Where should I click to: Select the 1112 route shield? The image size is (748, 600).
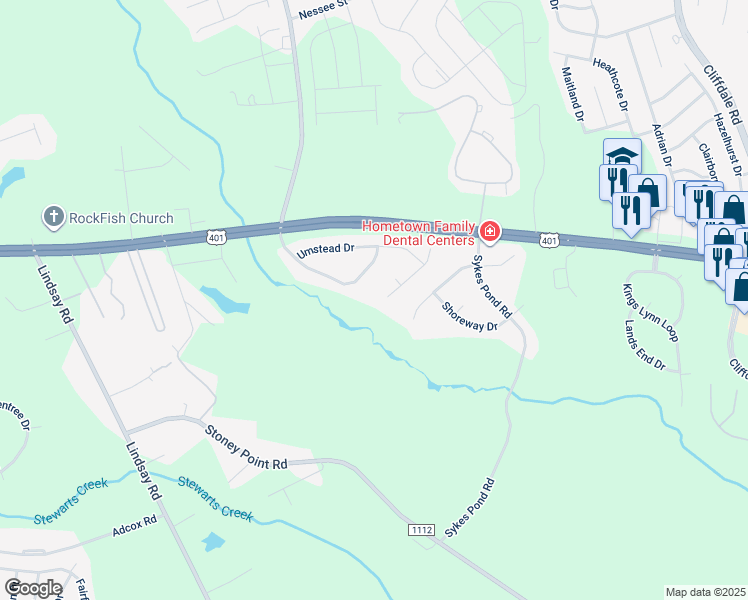pos(421,530)
